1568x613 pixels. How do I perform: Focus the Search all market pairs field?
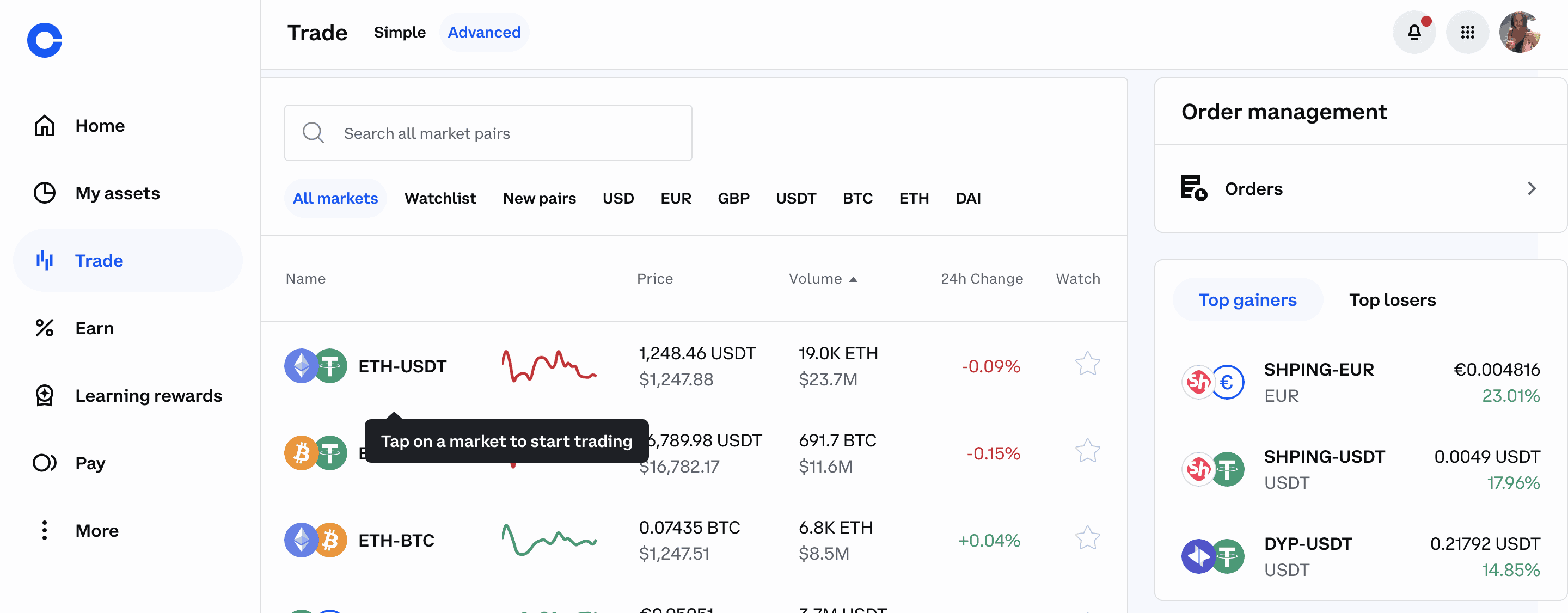[488, 133]
